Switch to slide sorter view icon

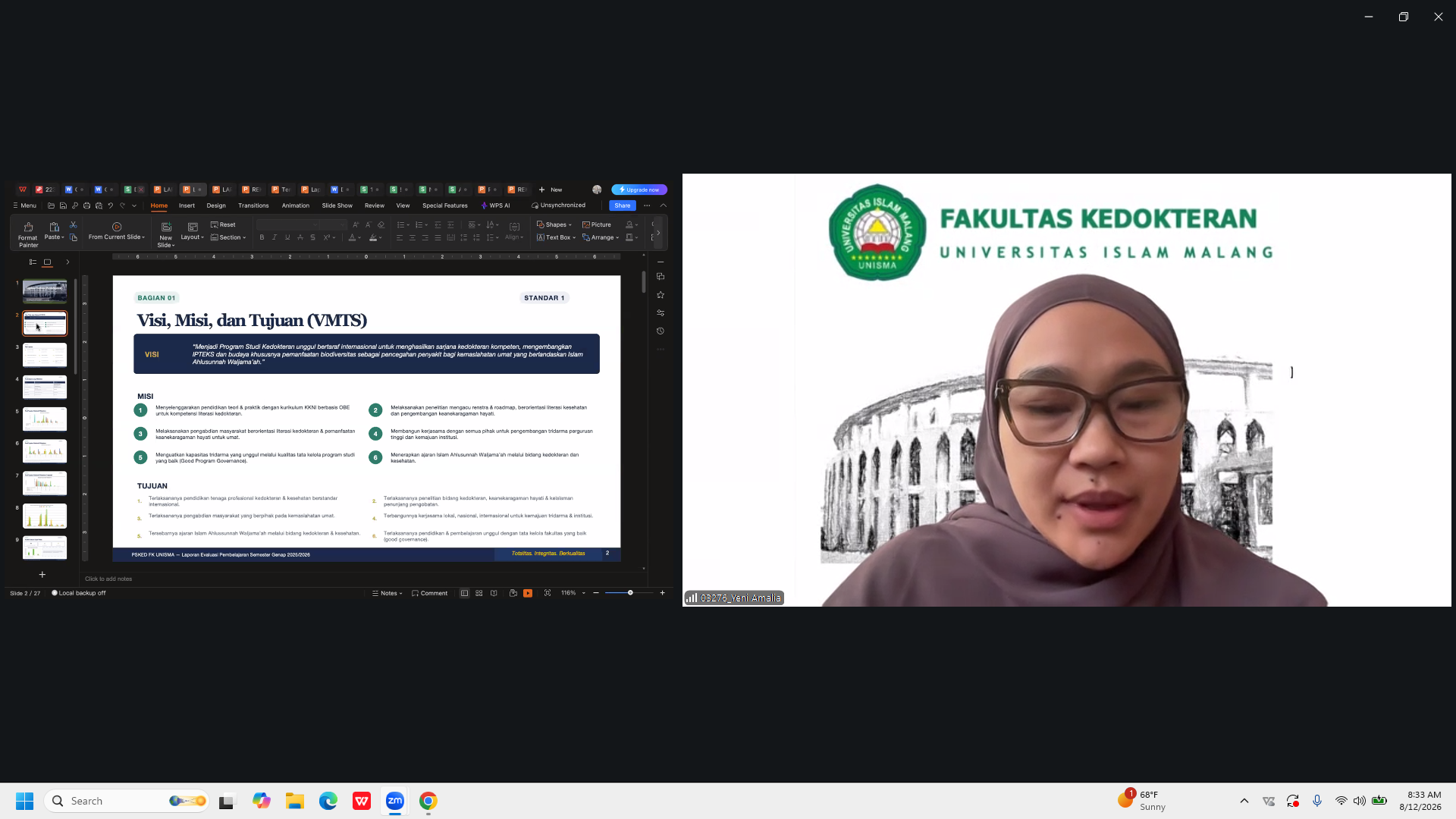479,593
